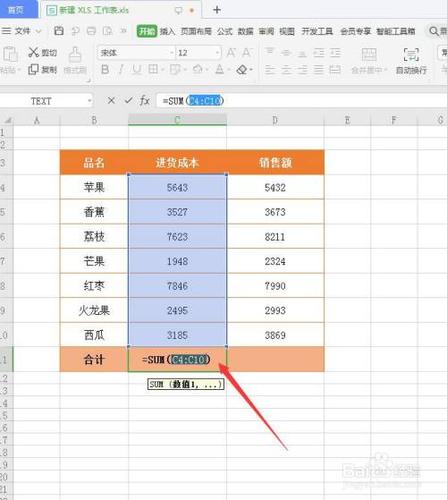Click the select-all corner triangle

pyautogui.click(x=7, y=120)
